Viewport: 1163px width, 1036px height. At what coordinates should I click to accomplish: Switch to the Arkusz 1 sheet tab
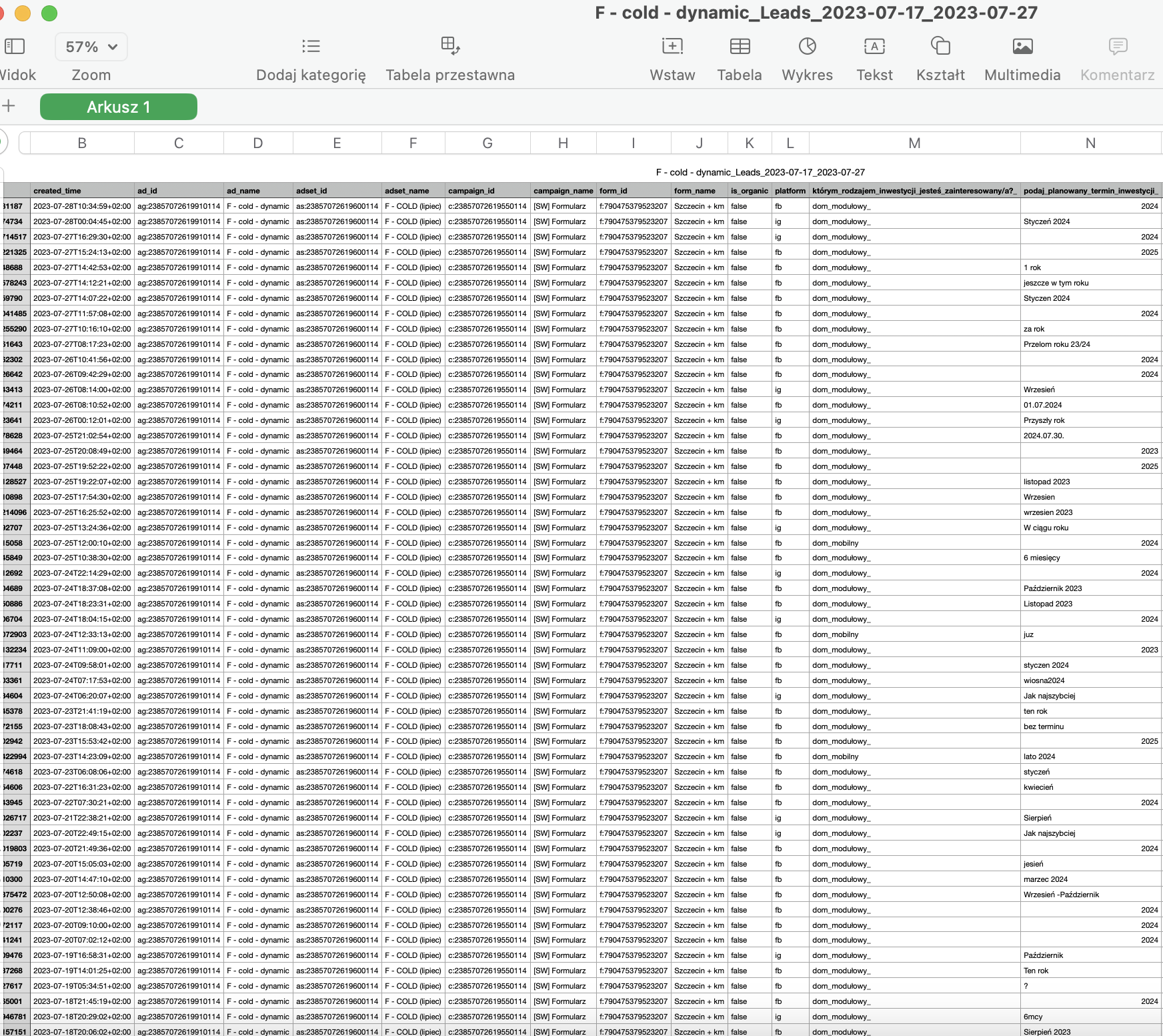119,107
